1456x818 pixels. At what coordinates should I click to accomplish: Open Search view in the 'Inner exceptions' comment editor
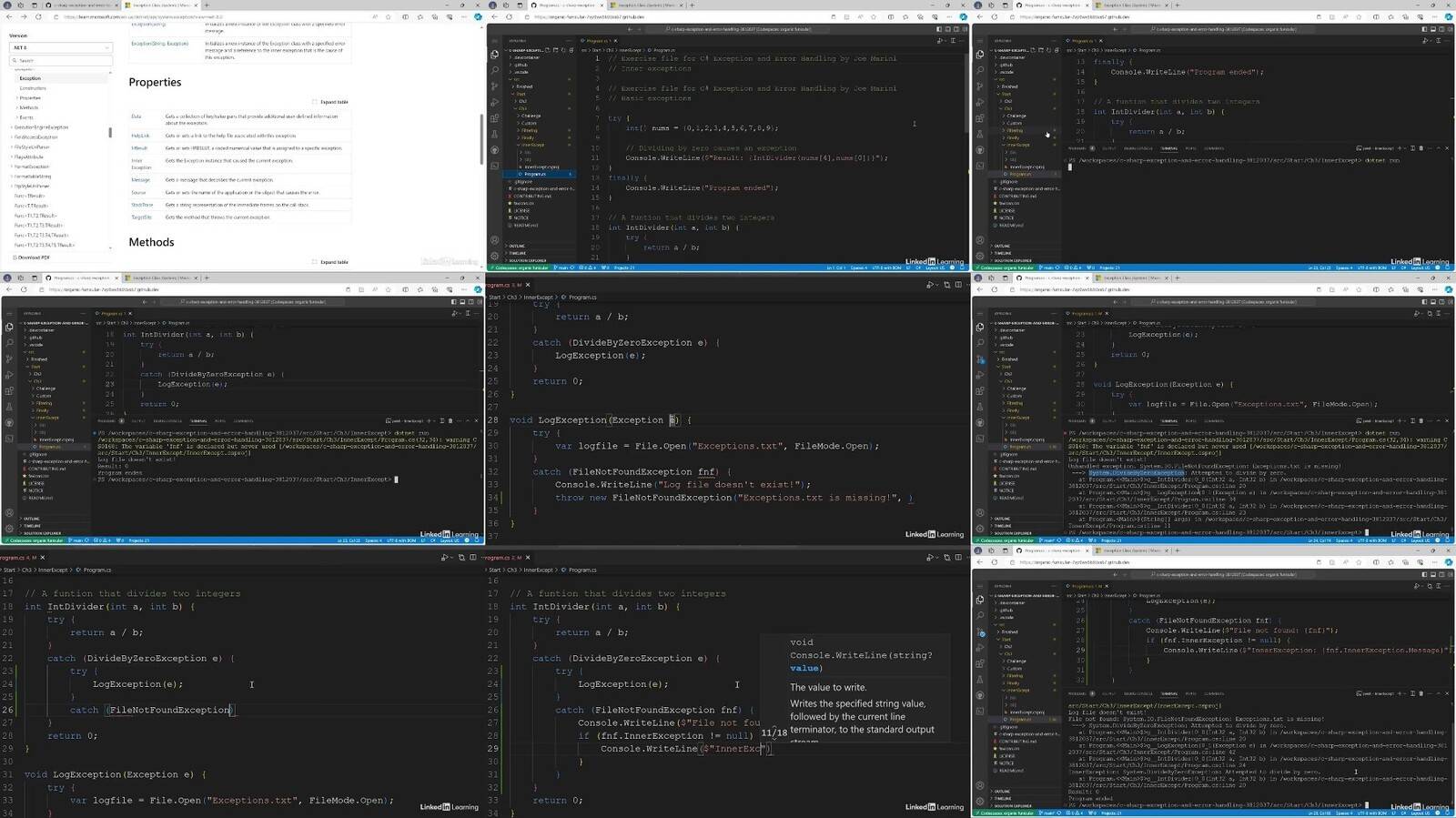coord(495,69)
